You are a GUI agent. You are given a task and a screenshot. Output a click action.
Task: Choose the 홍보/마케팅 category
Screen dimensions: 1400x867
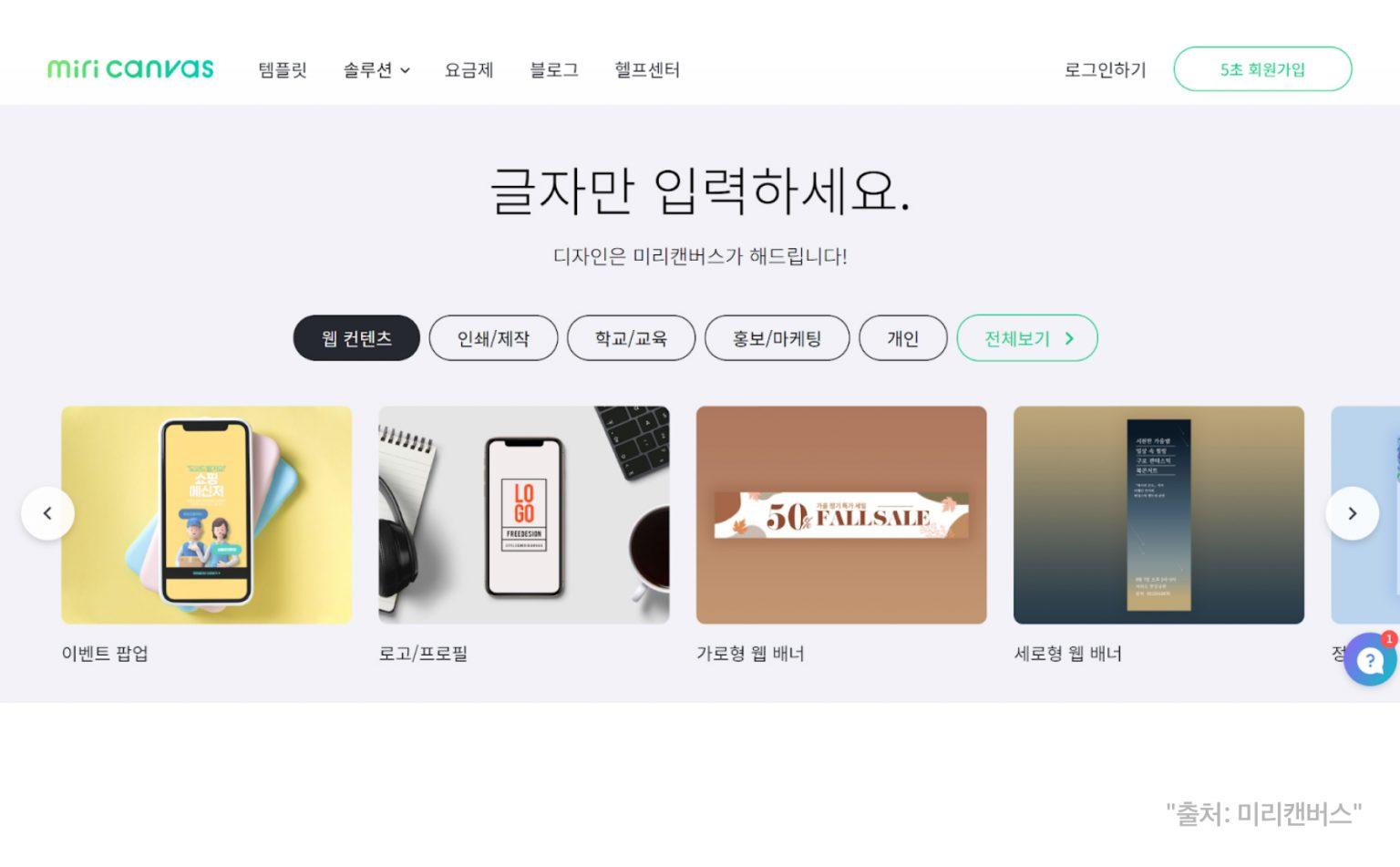coord(777,338)
